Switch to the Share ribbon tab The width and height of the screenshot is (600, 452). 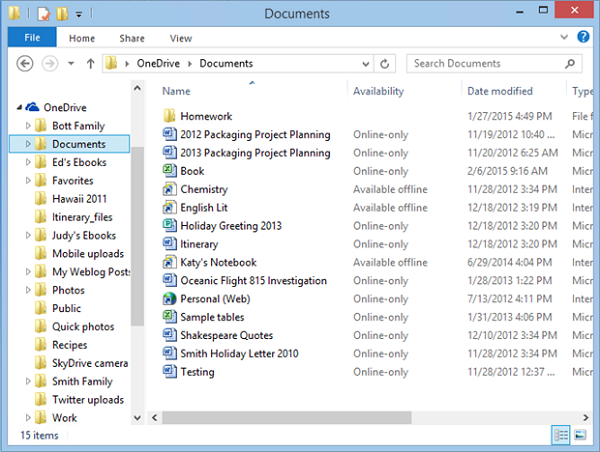coord(132,38)
